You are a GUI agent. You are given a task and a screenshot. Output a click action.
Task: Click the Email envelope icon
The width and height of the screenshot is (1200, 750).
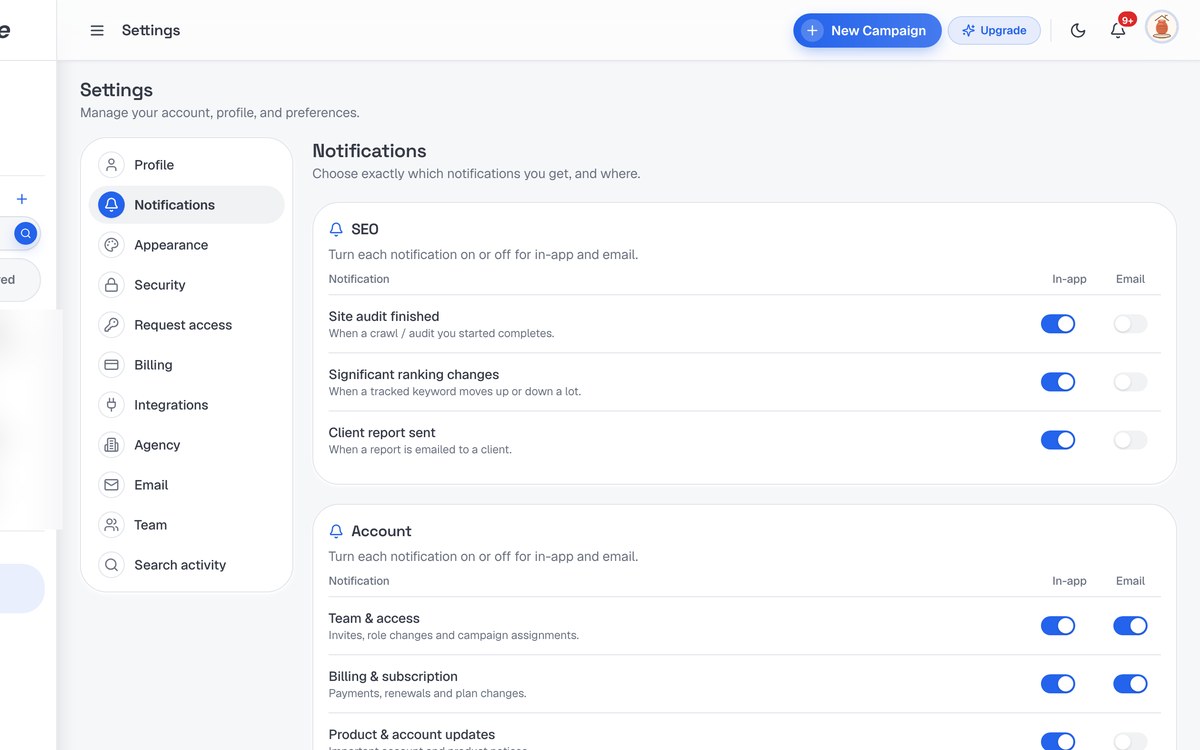point(111,485)
